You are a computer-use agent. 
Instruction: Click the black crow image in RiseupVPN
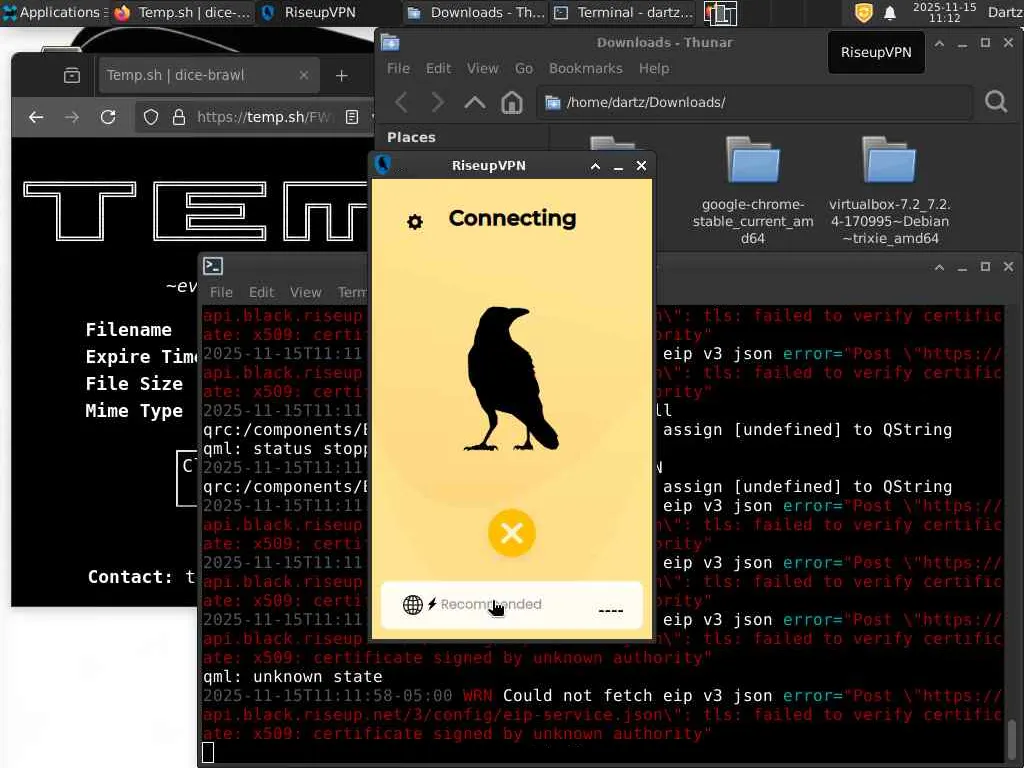point(511,379)
